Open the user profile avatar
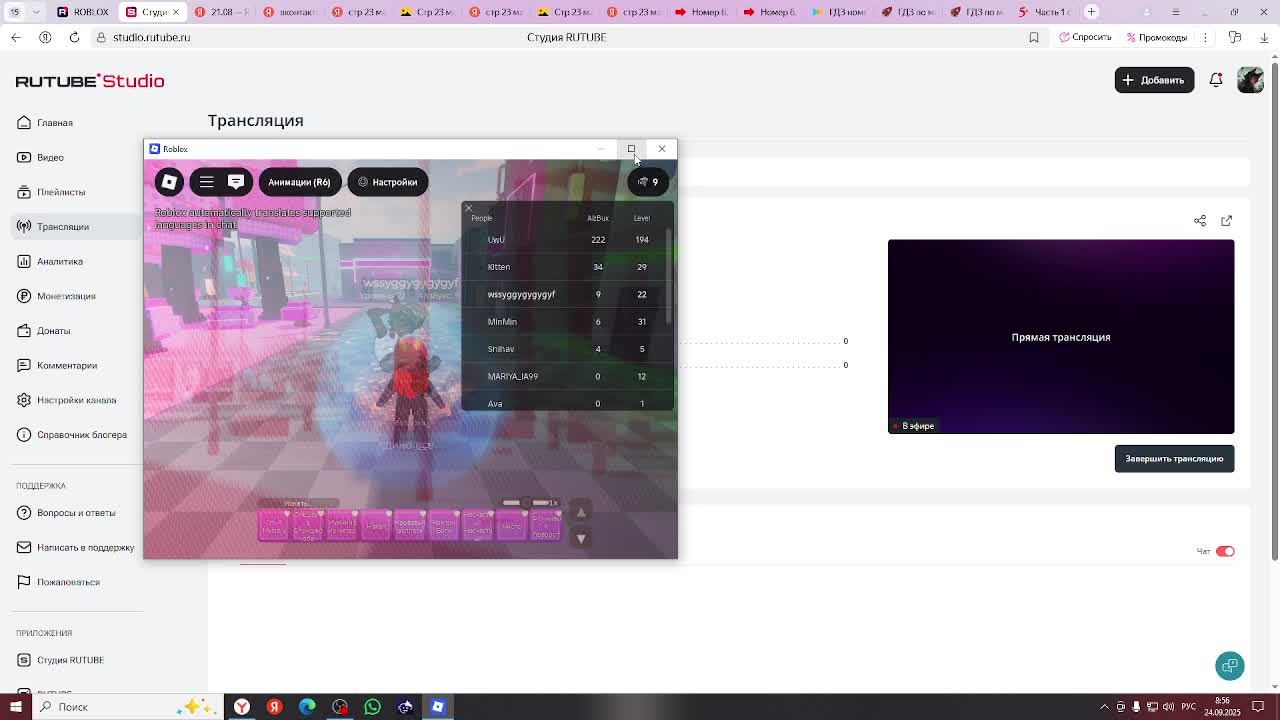 point(1250,80)
